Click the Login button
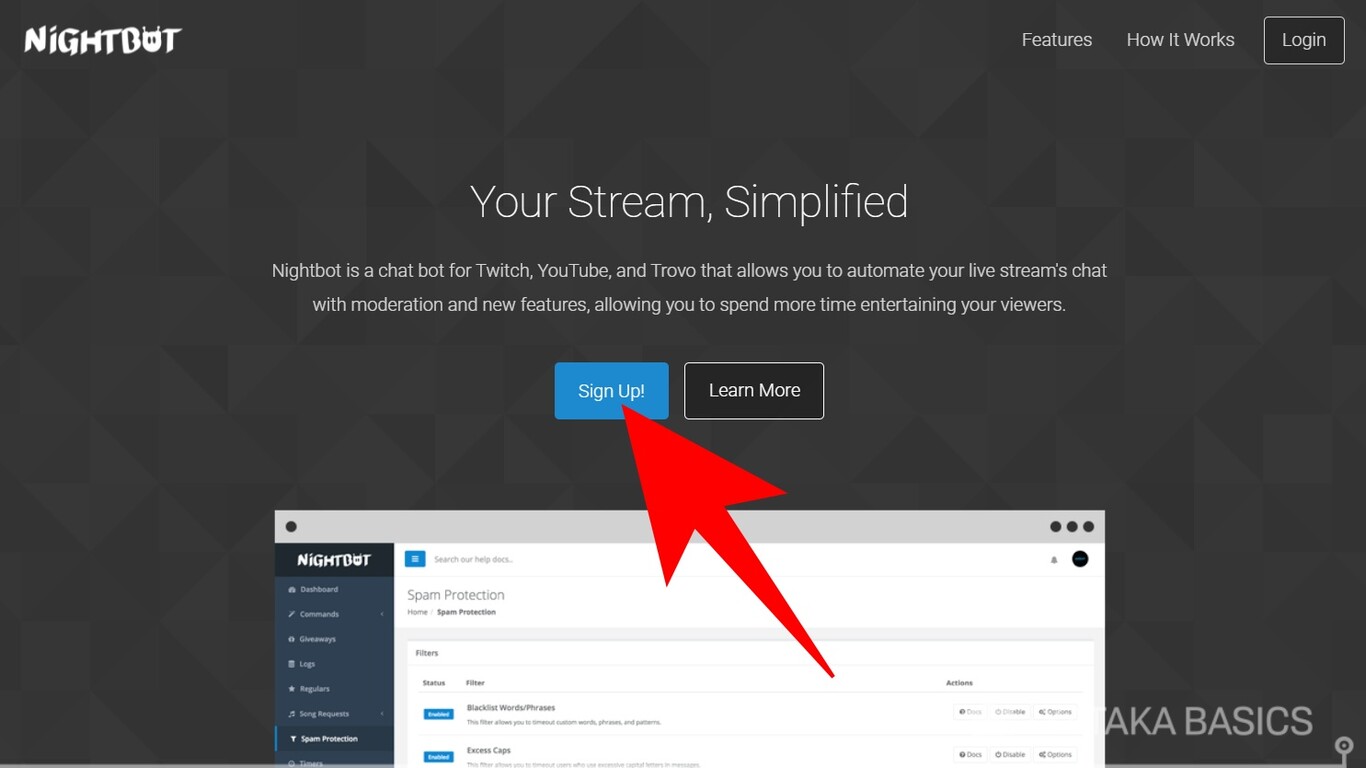 (1303, 40)
